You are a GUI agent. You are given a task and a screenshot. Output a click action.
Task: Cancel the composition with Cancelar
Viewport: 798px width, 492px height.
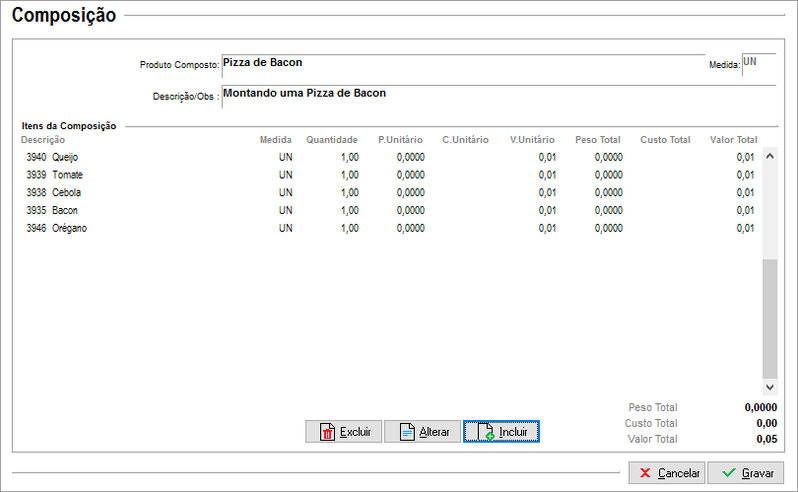(667, 472)
